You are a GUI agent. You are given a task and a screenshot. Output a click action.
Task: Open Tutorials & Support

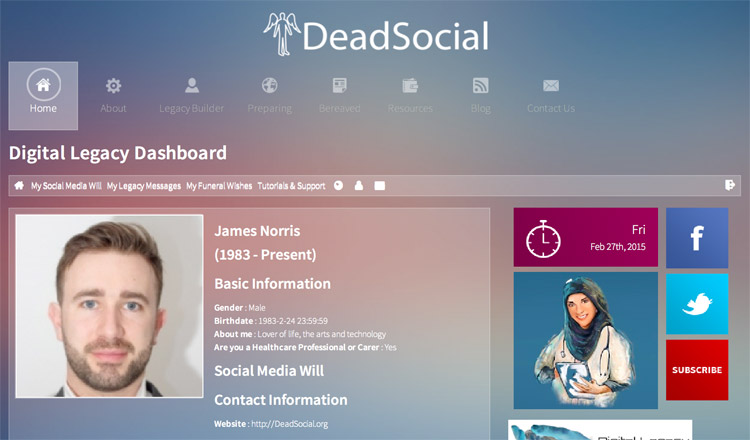pyautogui.click(x=291, y=186)
